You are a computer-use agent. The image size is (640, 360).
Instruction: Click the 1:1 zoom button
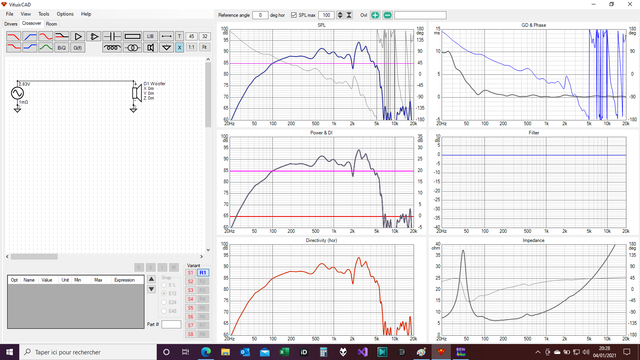[191, 47]
